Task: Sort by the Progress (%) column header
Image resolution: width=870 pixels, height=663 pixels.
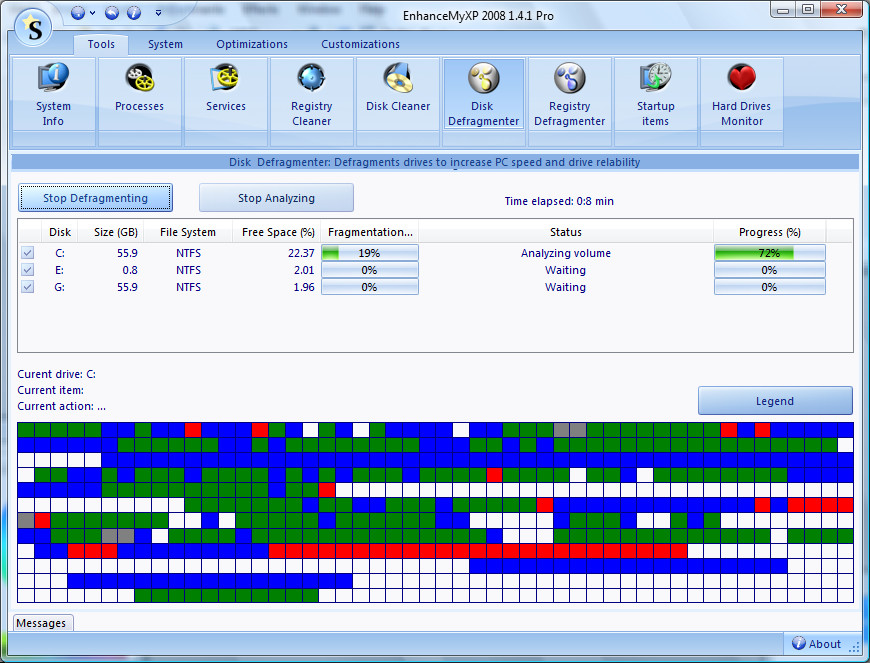Action: click(770, 232)
